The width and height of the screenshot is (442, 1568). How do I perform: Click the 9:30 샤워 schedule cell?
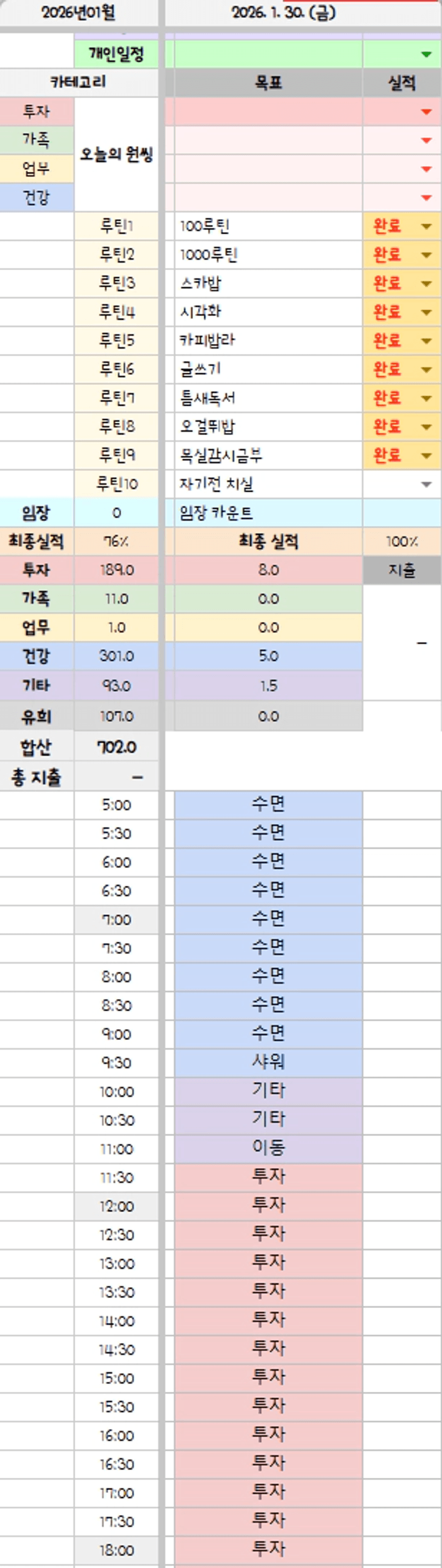pos(268,1062)
